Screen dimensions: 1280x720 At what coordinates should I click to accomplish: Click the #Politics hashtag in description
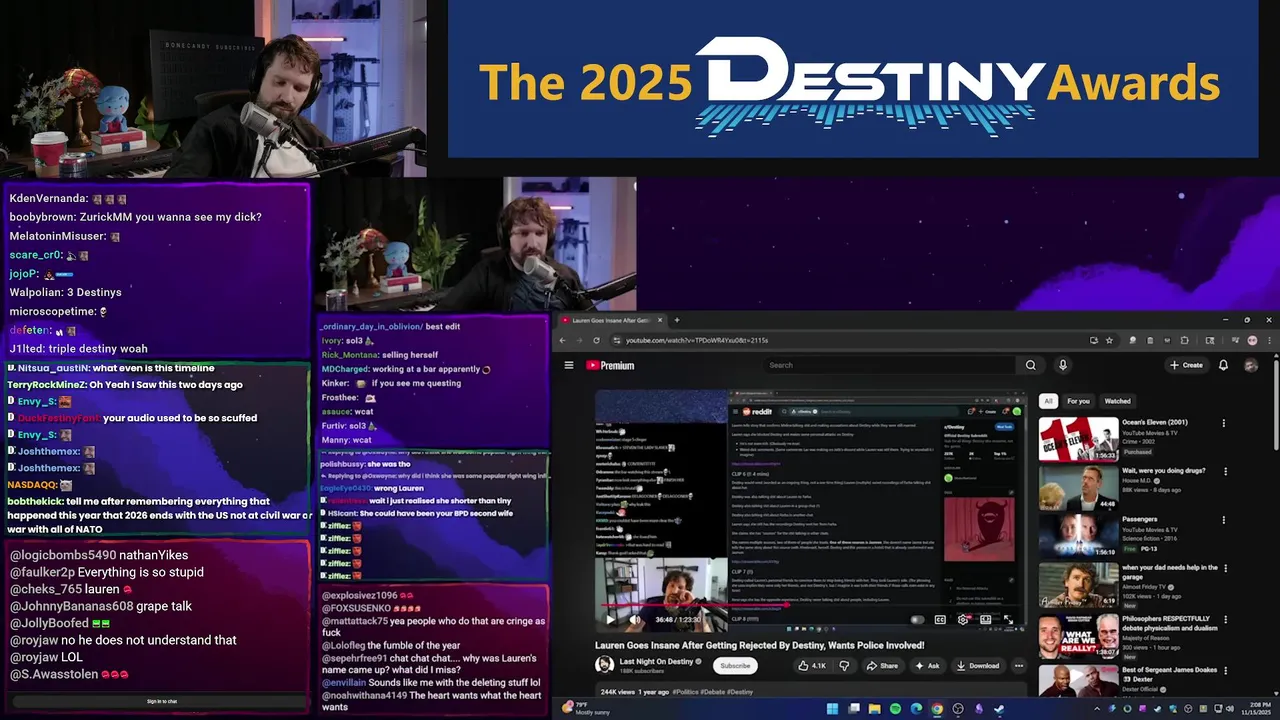tap(686, 692)
